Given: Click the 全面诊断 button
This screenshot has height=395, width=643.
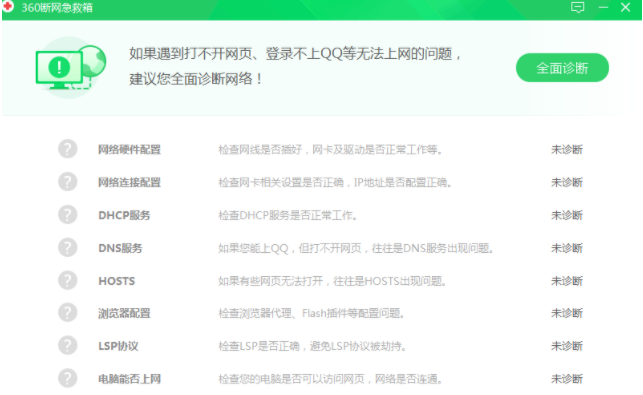Looking at the screenshot, I should pos(562,68).
